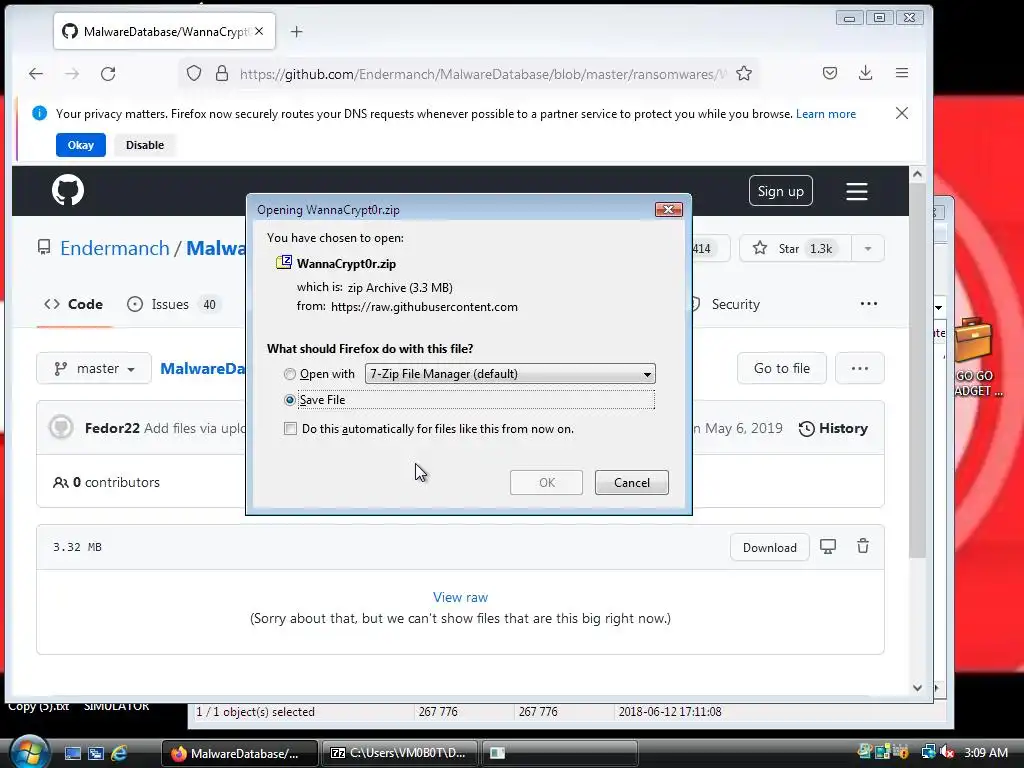
Task: Open the tracking protection shield icon
Action: [194, 73]
